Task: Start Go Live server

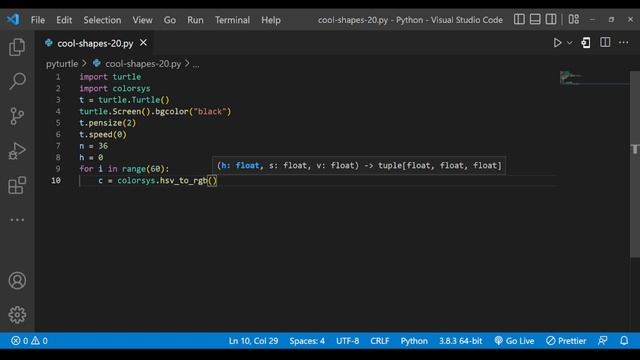Action: [x=514, y=340]
